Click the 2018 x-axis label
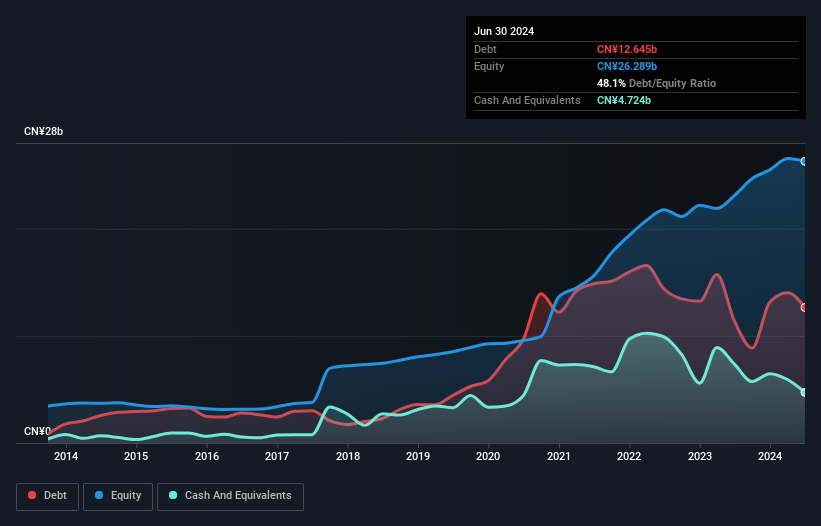This screenshot has width=821, height=526. tap(348, 456)
